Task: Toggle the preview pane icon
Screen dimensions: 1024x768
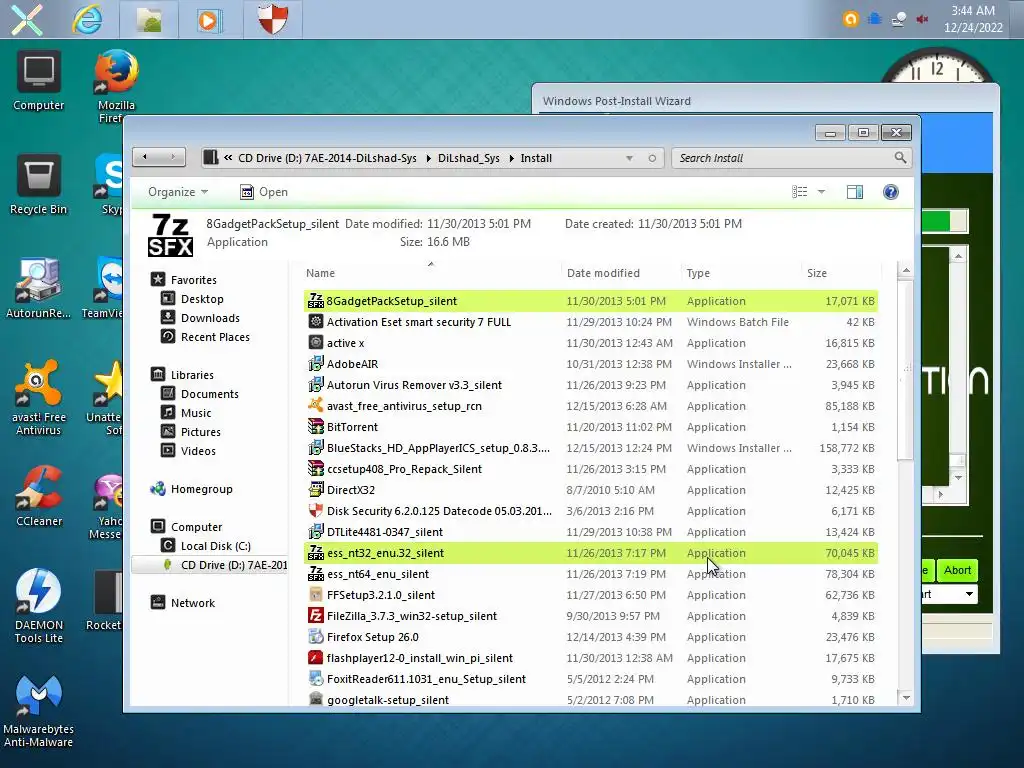Action: (855, 191)
